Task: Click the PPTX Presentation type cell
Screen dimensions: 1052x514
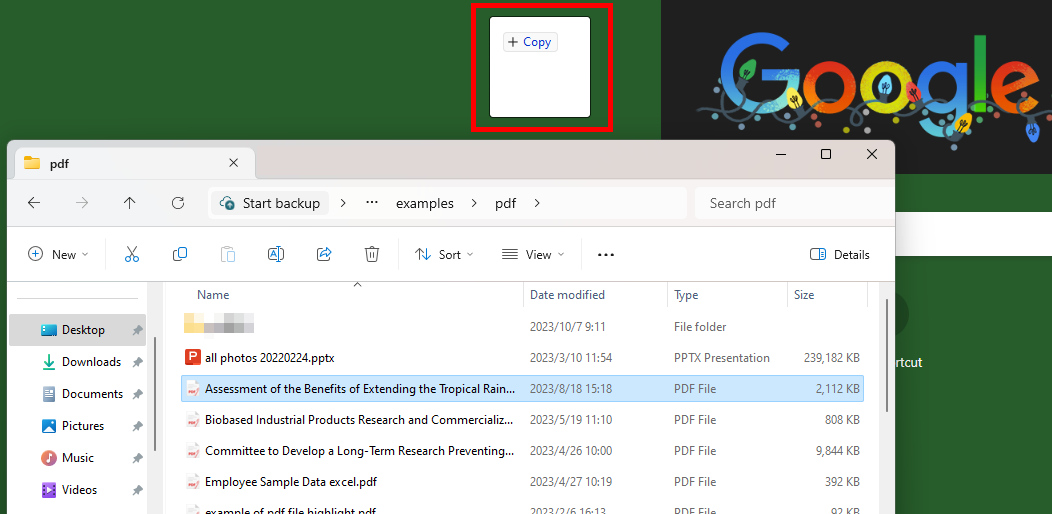Action: 722,358
